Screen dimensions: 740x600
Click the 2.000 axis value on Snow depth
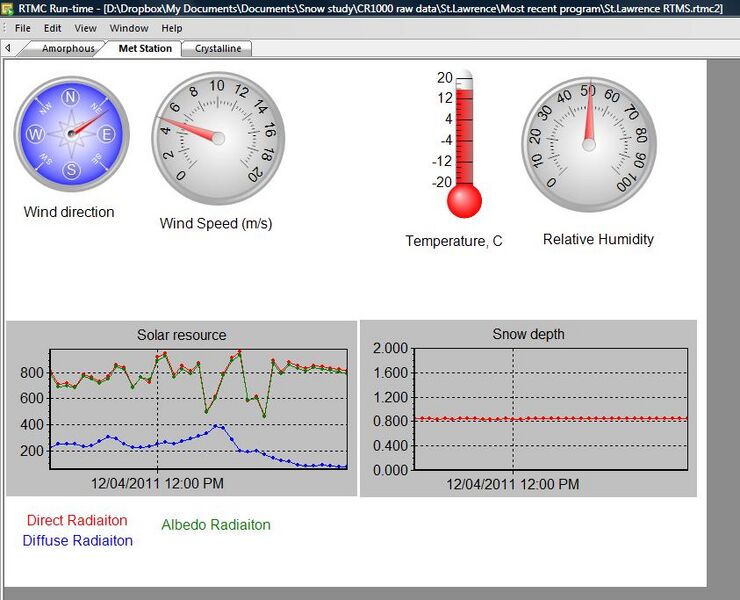tap(390, 348)
